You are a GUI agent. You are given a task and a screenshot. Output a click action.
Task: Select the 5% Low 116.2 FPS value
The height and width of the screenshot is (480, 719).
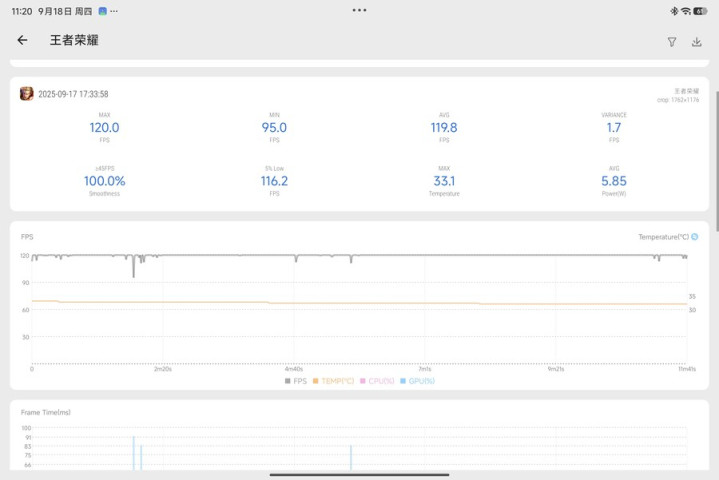274,181
